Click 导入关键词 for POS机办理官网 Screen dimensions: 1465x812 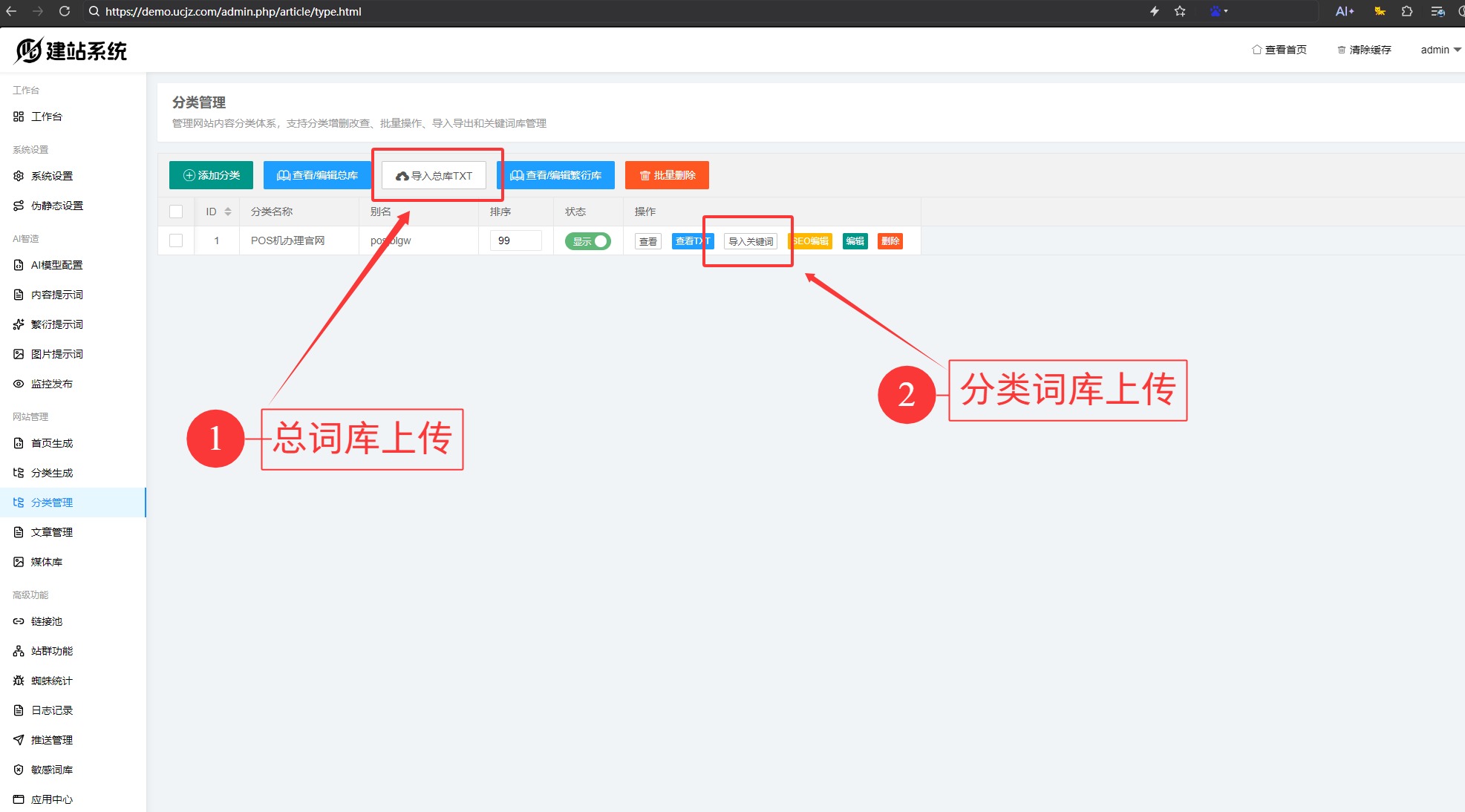click(749, 240)
